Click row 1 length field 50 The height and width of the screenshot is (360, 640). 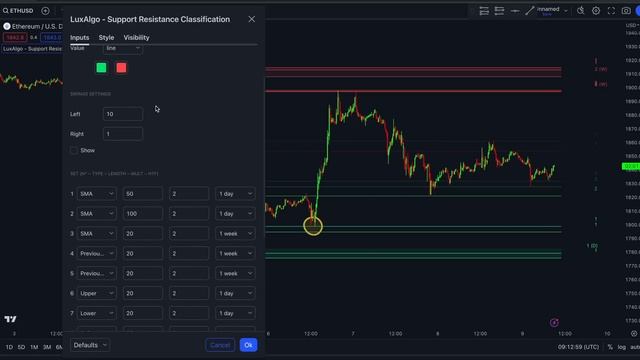click(x=142, y=194)
